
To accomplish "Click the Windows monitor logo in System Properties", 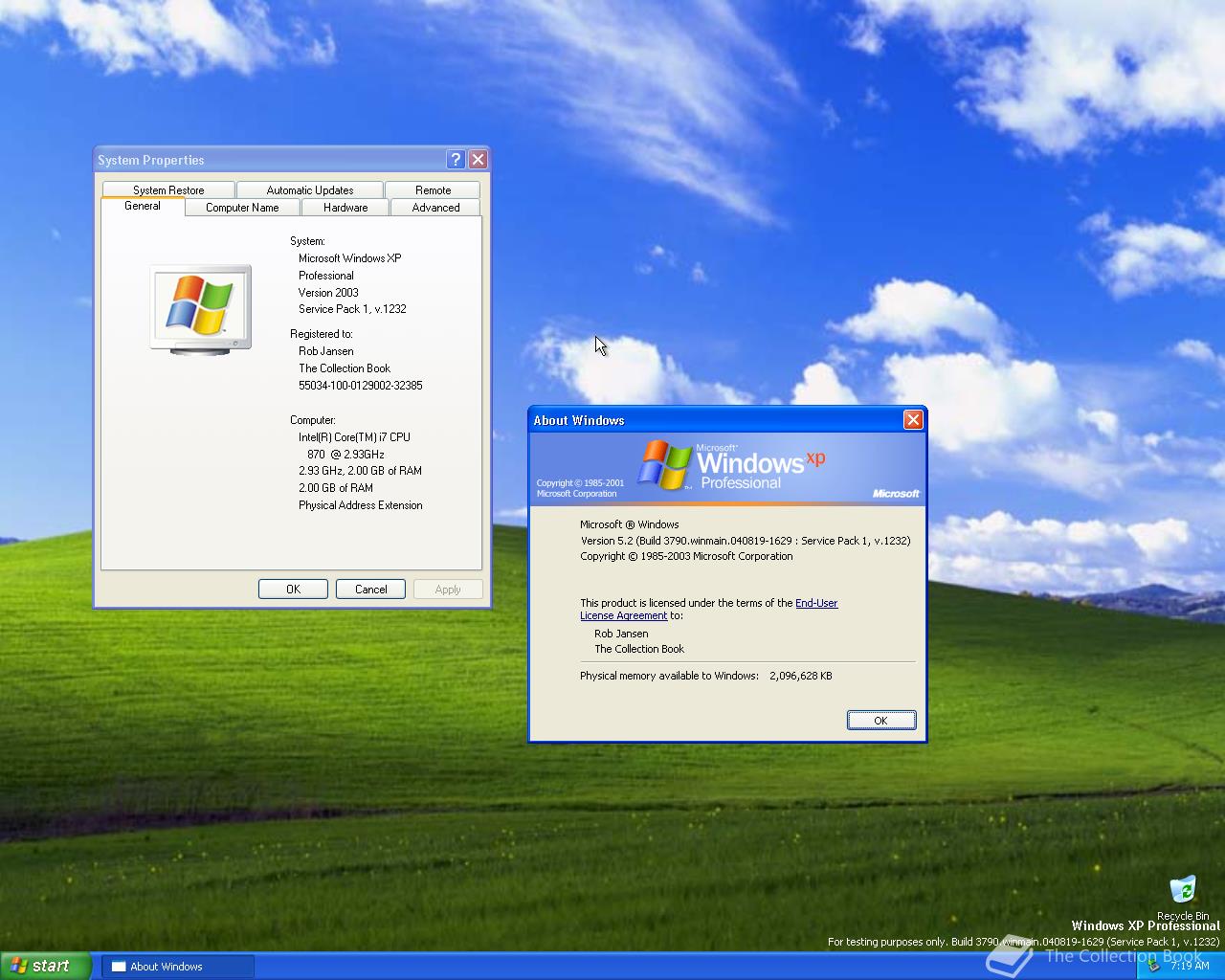I will 201,309.
